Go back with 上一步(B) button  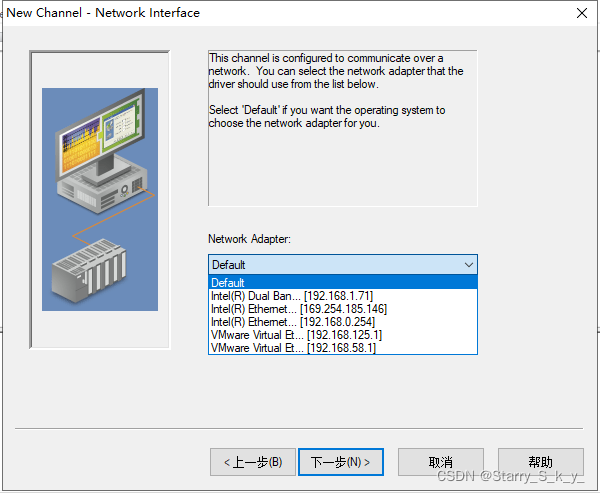point(253,462)
